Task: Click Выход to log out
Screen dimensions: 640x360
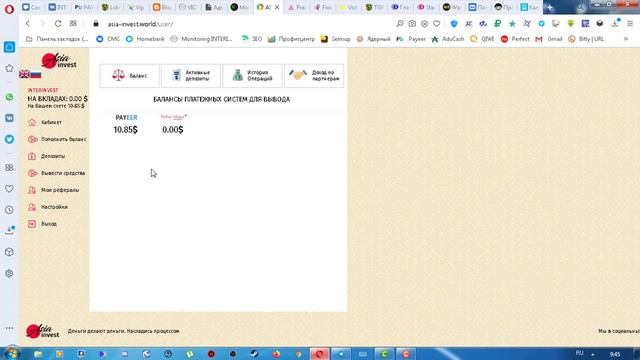Action: 49,224
